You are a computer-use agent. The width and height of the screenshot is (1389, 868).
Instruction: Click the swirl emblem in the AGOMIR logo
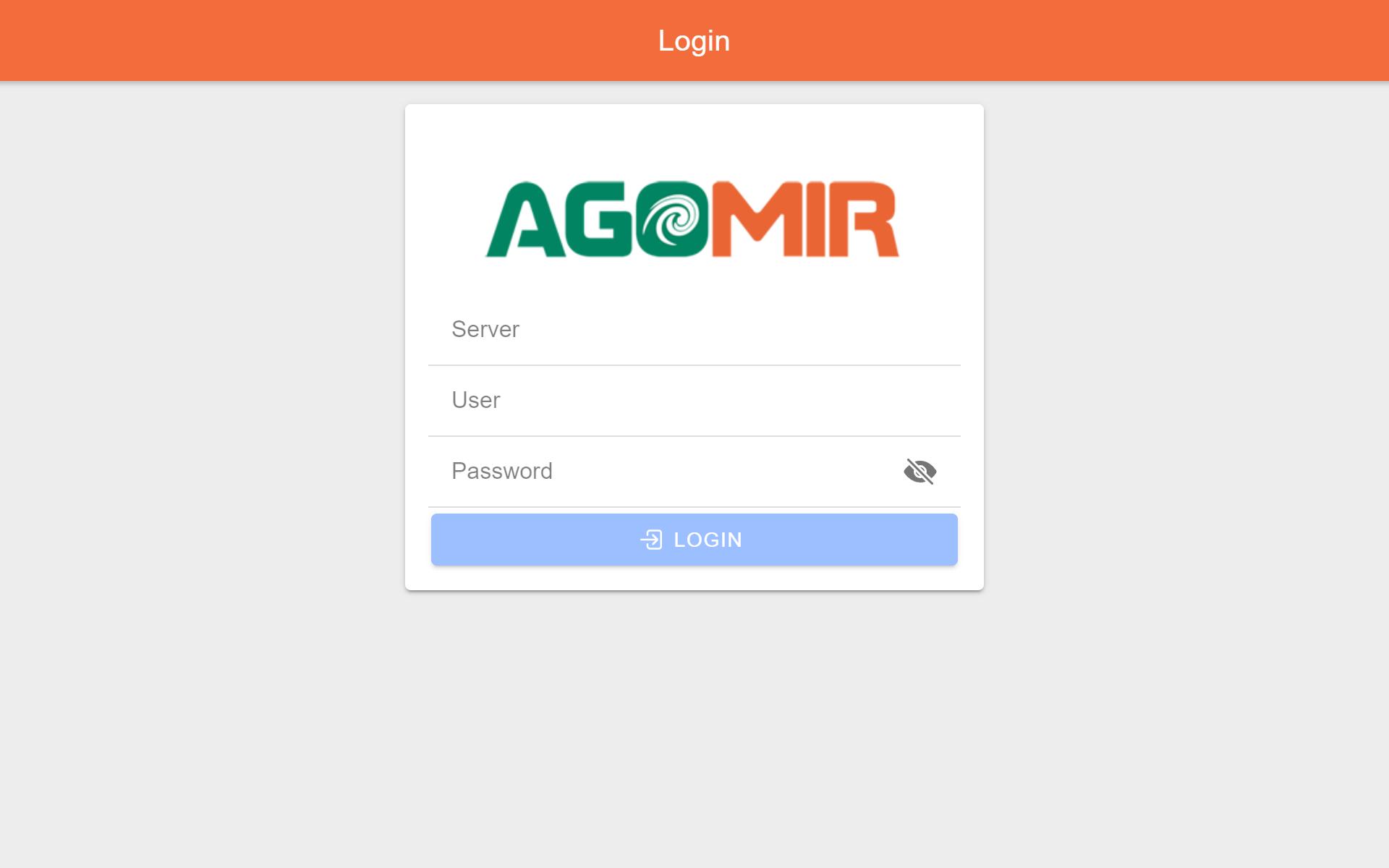coord(673,219)
